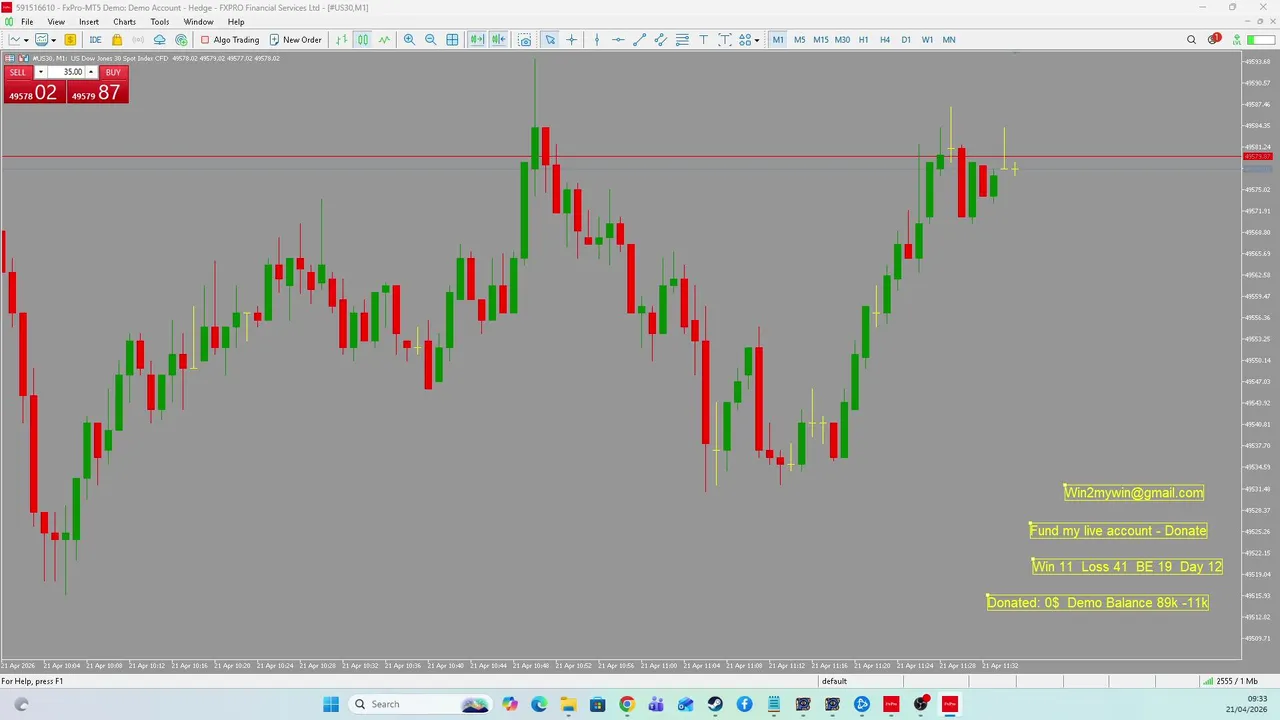Tile chart windows grid icon

coord(452,40)
